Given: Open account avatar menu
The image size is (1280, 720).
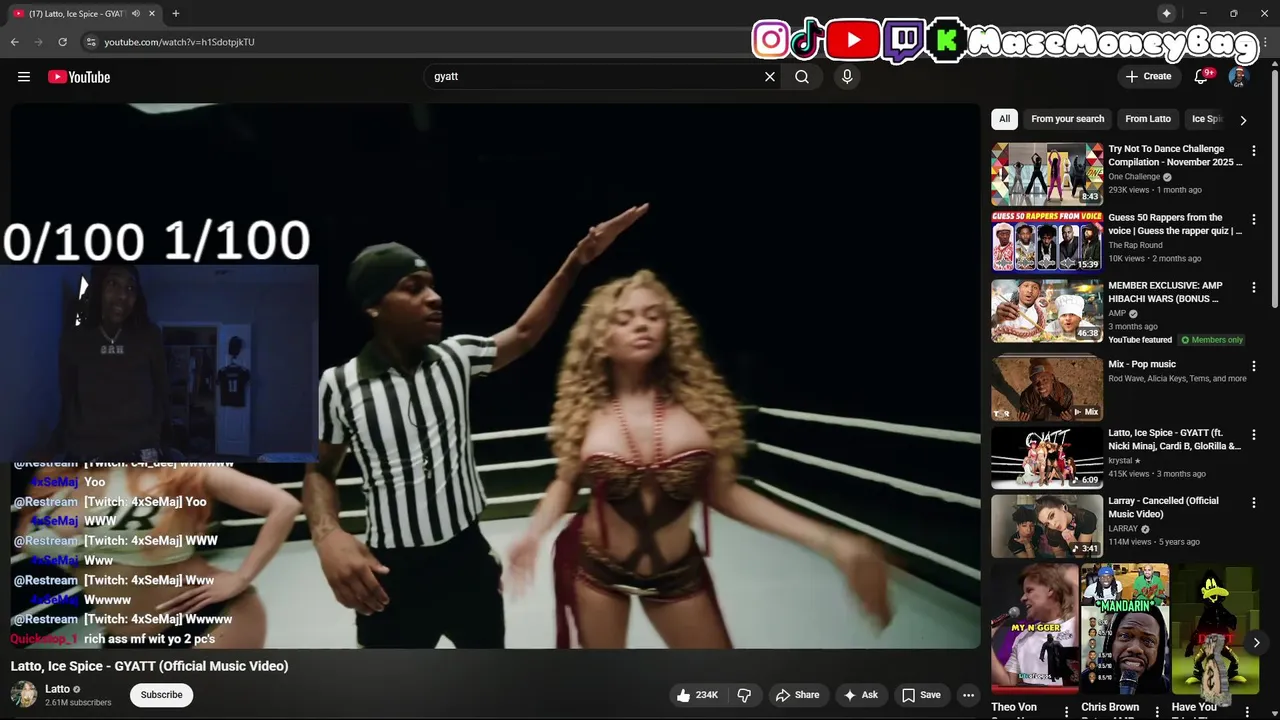Looking at the screenshot, I should [1238, 77].
